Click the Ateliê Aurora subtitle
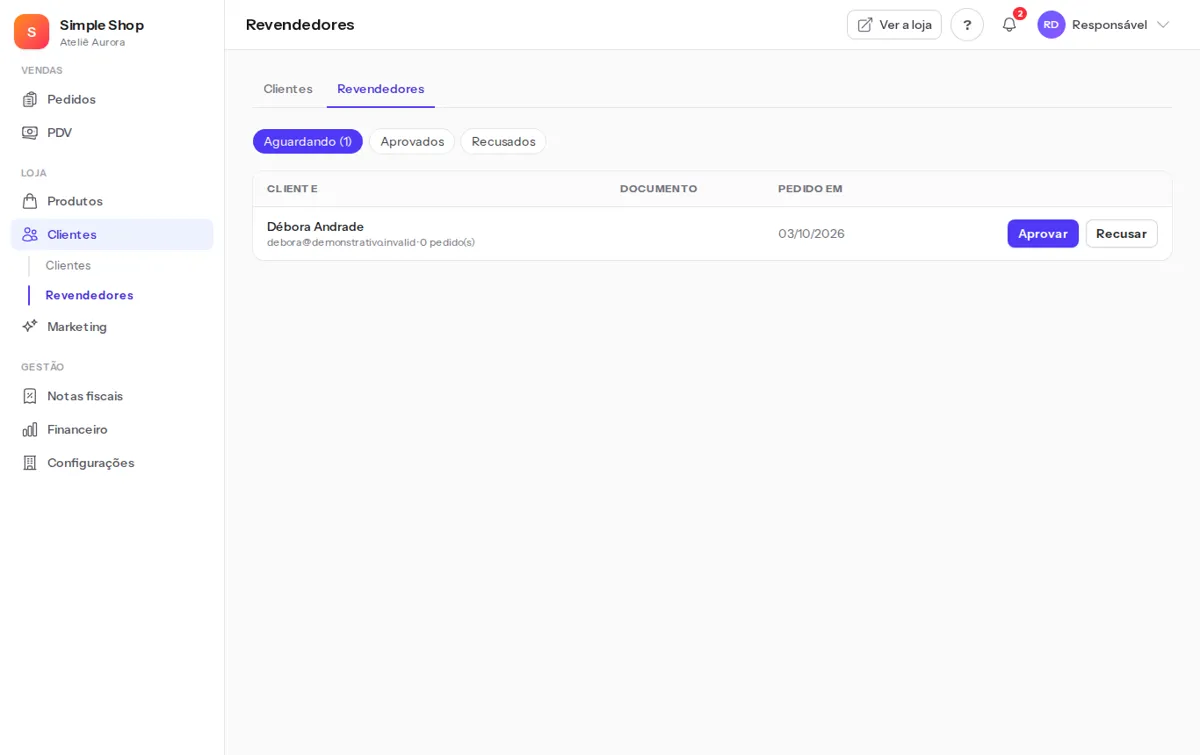The width and height of the screenshot is (1200, 755). click(92, 42)
